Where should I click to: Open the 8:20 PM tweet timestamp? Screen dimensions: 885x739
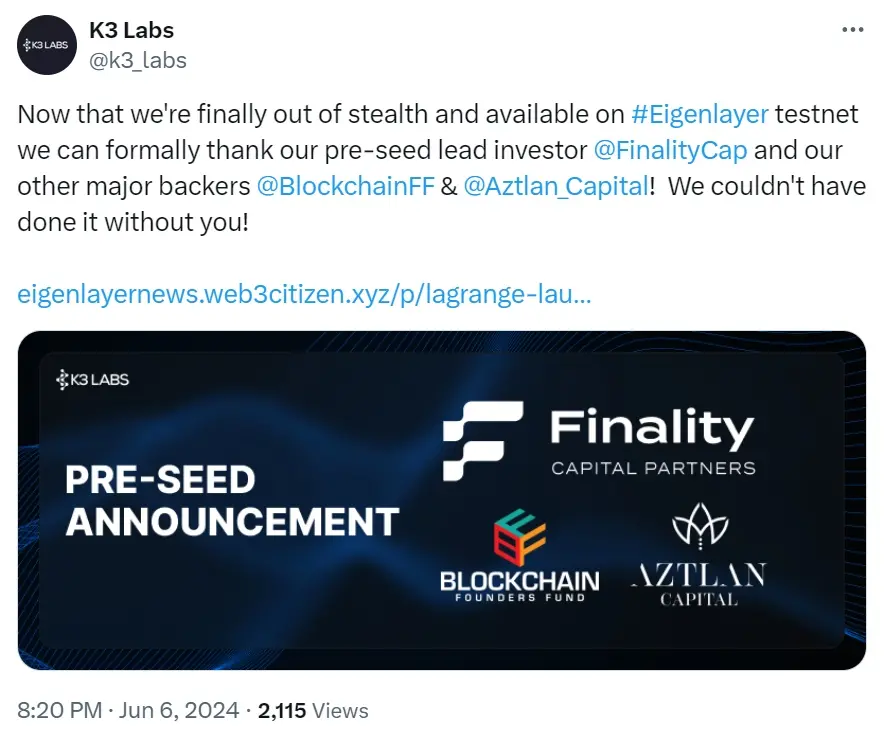point(60,711)
